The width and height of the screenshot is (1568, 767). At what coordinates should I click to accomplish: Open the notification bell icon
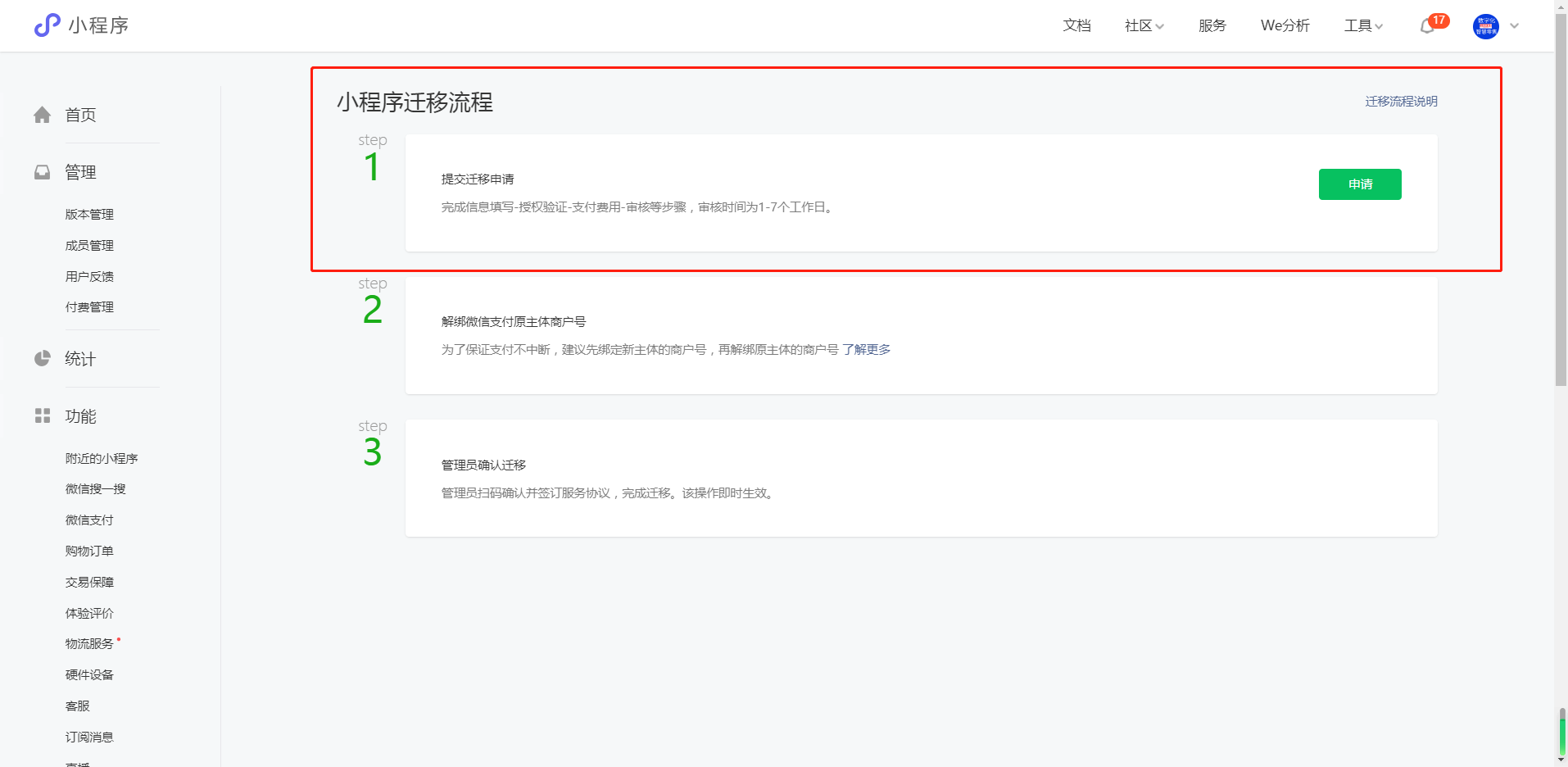tap(1427, 26)
